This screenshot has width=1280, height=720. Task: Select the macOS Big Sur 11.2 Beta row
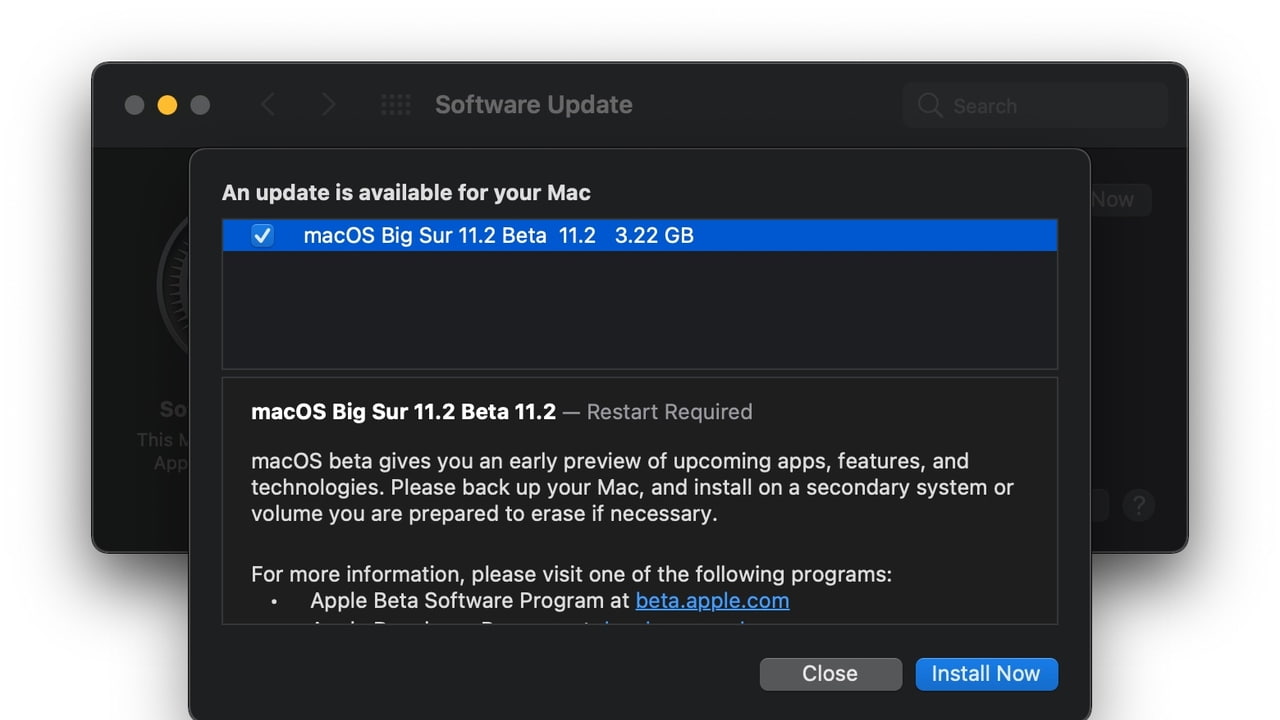[x=639, y=235]
